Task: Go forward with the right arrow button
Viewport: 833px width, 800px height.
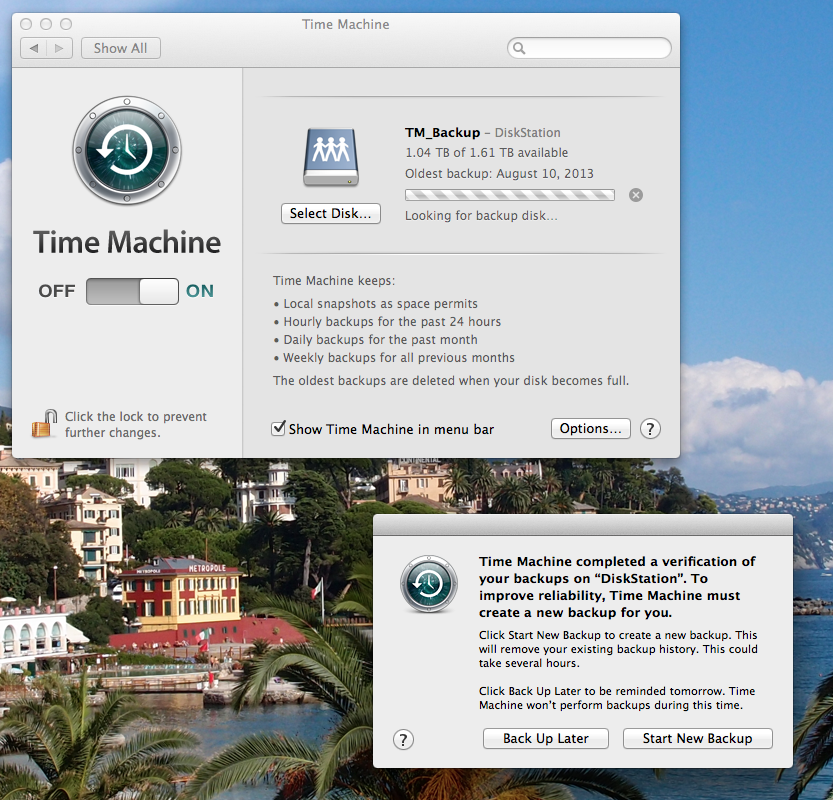Action: [x=60, y=48]
